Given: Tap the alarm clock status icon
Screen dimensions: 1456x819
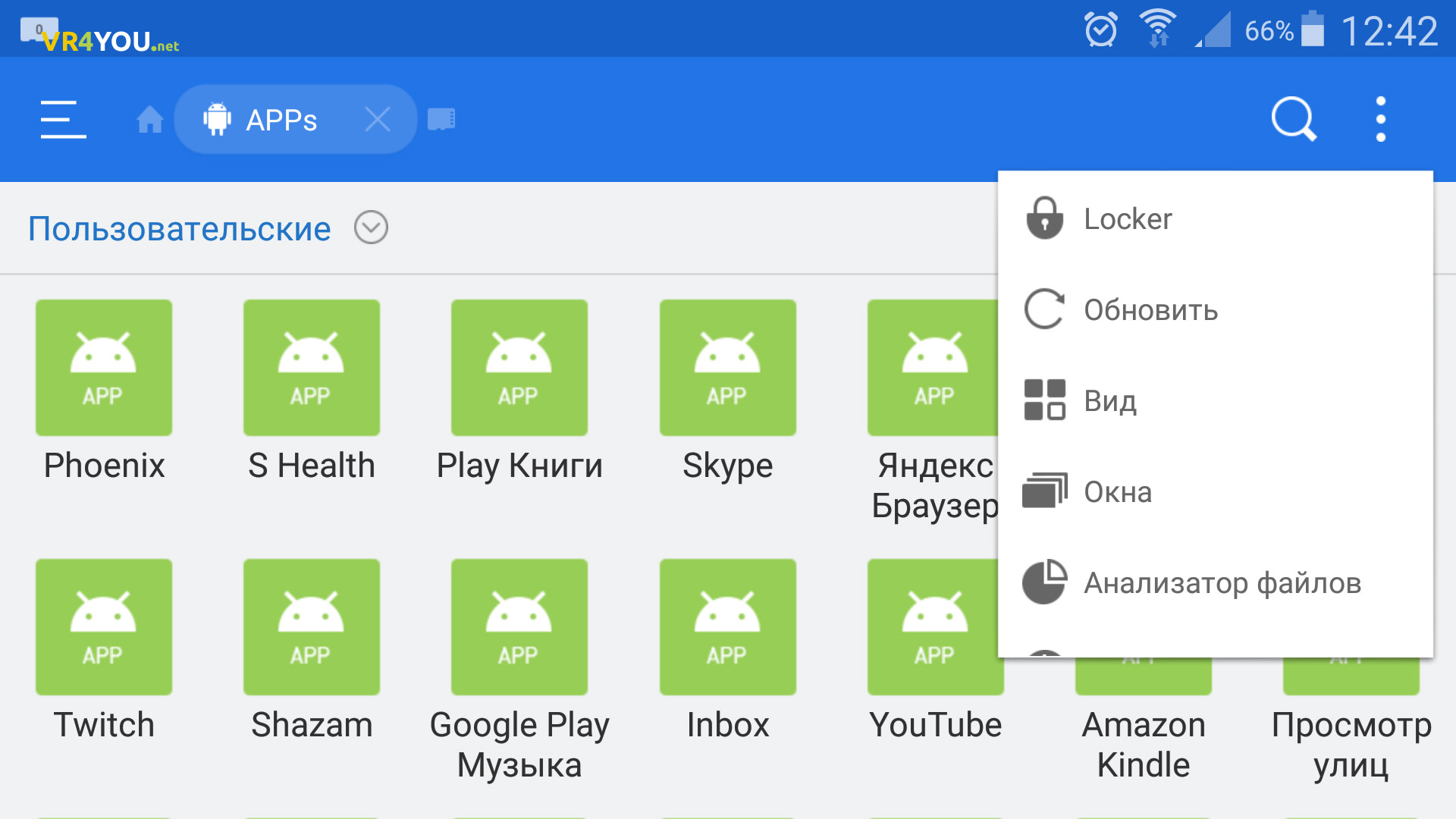Looking at the screenshot, I should click(1101, 30).
